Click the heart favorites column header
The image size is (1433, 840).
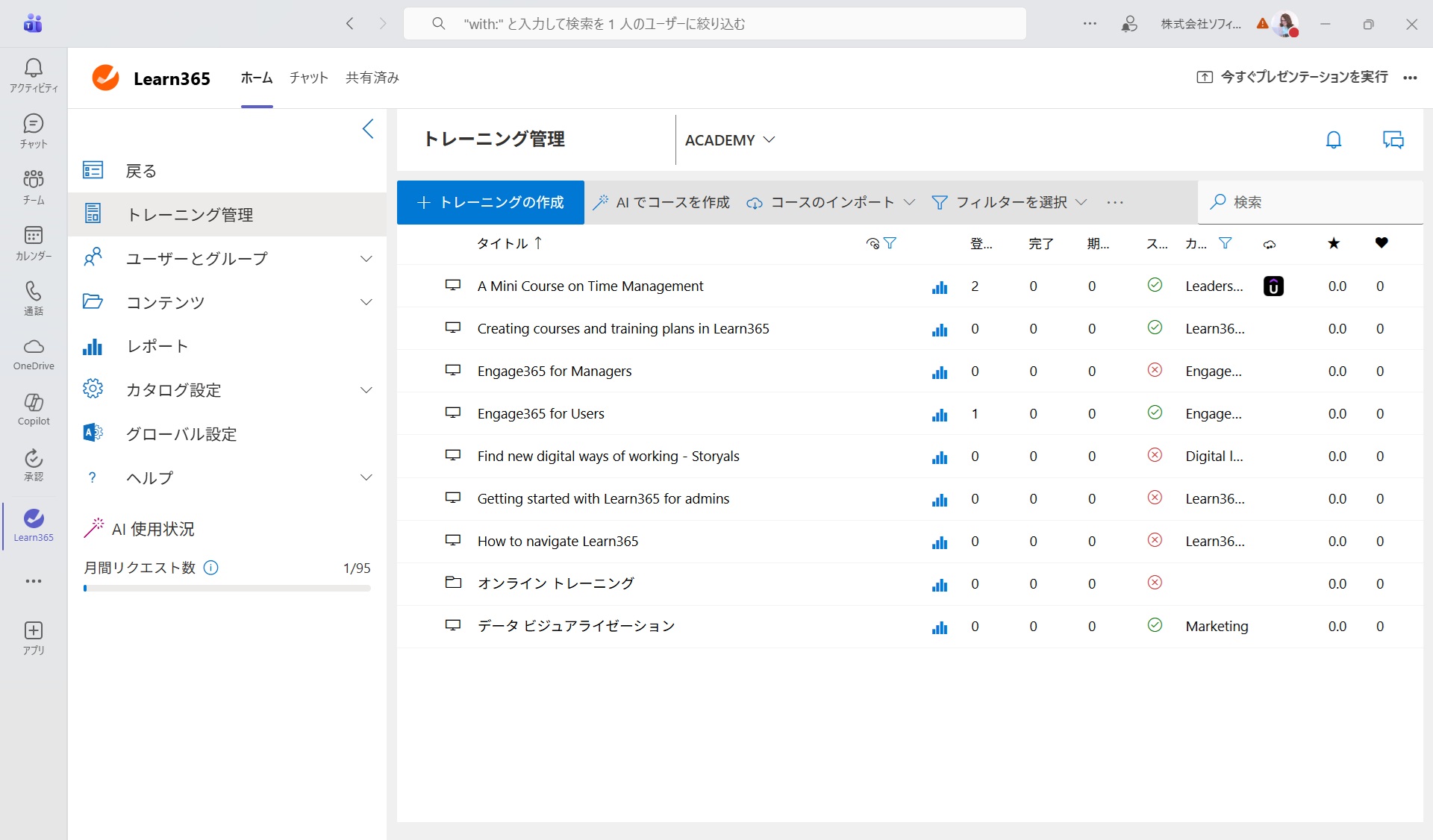pos(1382,242)
